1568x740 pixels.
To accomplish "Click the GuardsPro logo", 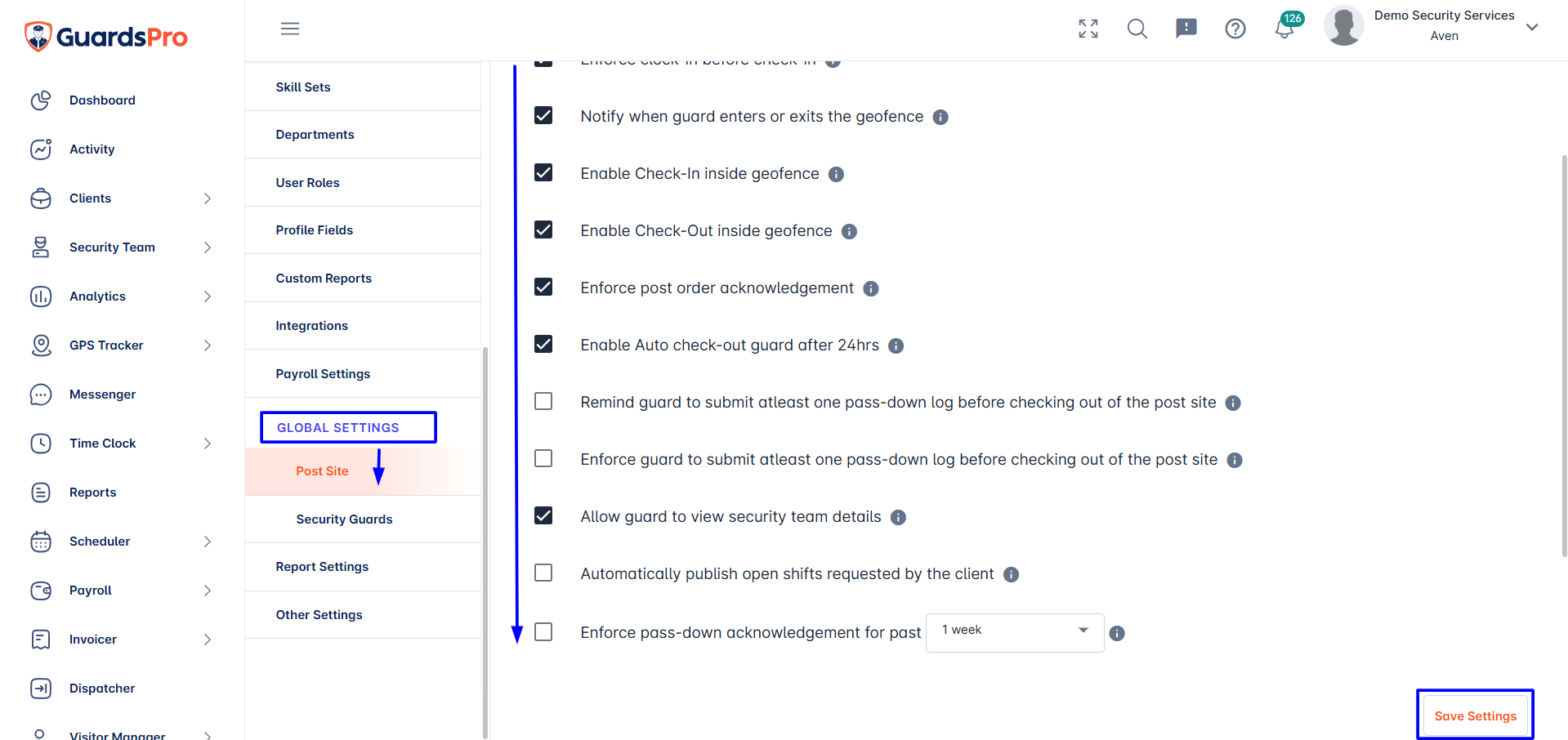I will click(x=106, y=37).
